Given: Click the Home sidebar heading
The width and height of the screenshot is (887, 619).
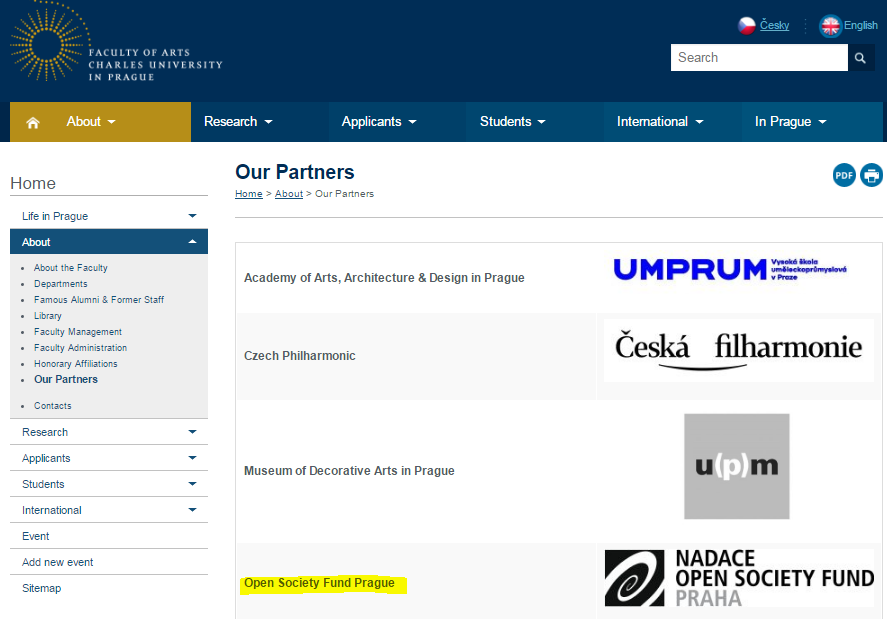Looking at the screenshot, I should [33, 183].
